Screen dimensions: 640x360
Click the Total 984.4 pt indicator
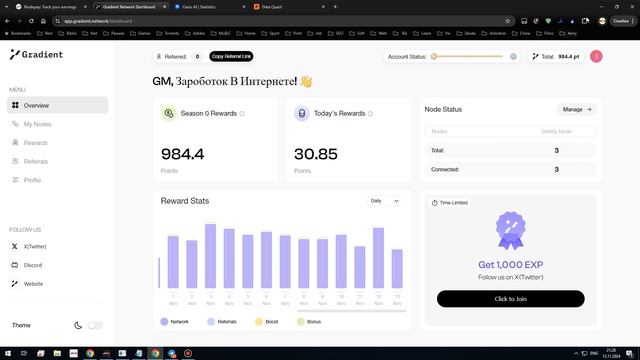tap(556, 56)
